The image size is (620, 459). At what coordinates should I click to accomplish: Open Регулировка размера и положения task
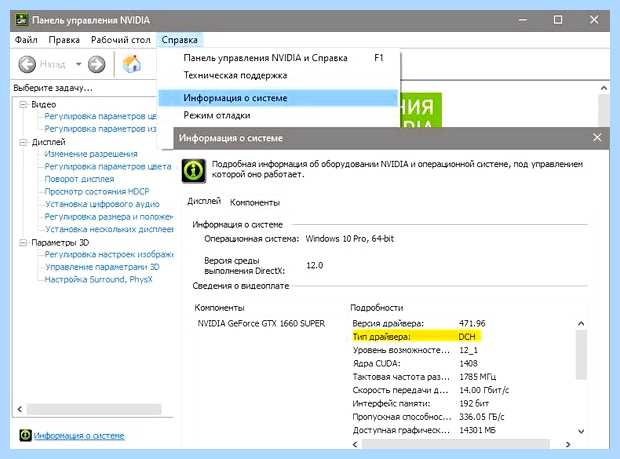pyautogui.click(x=109, y=217)
